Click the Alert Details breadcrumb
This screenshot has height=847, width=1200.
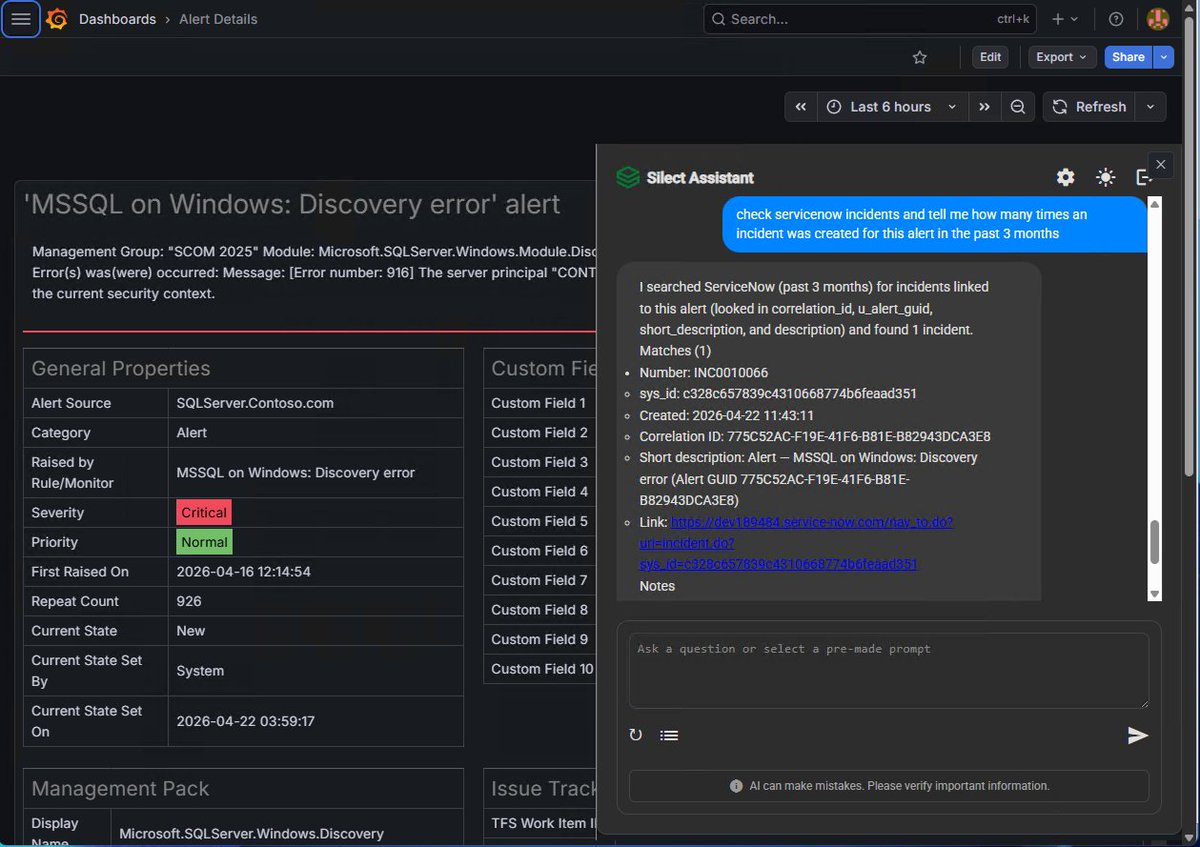click(x=218, y=19)
